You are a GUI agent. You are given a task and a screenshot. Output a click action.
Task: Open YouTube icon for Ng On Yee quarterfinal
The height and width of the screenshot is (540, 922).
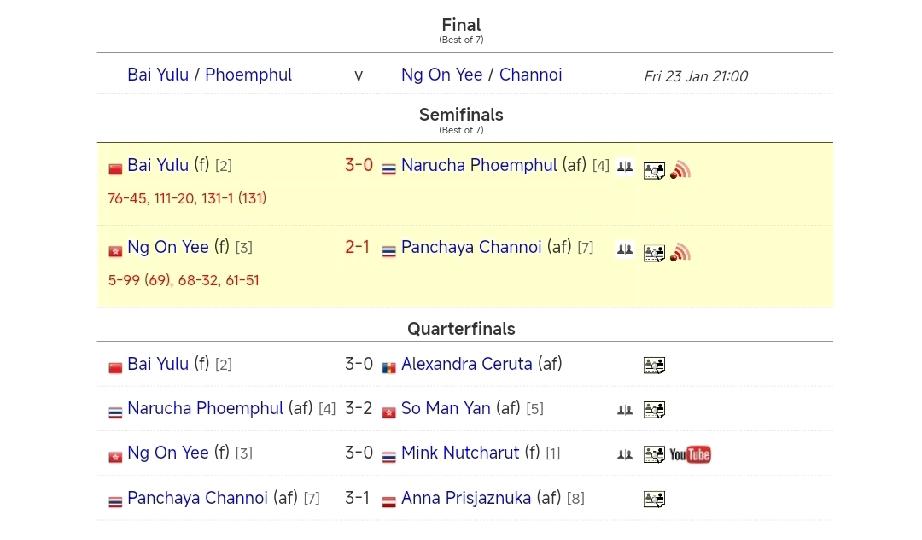[x=690, y=455]
